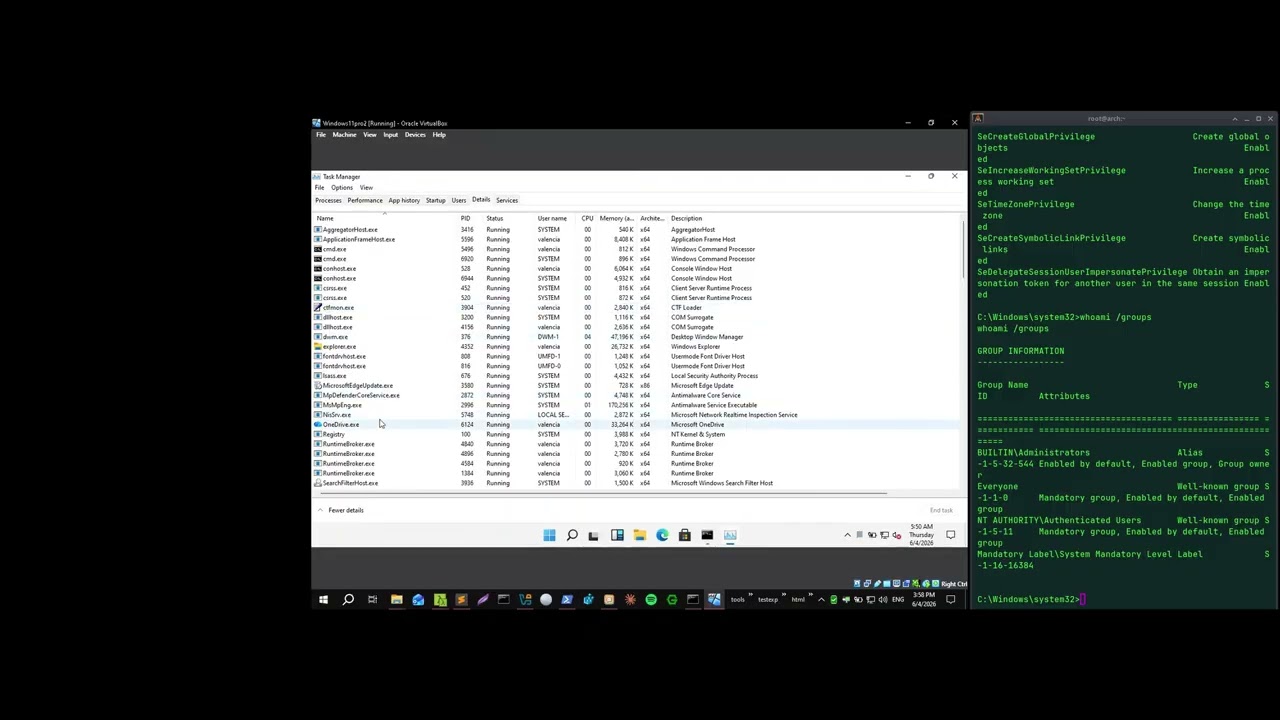
Task: Open the VirtualBox Devices menu
Action: (415, 135)
